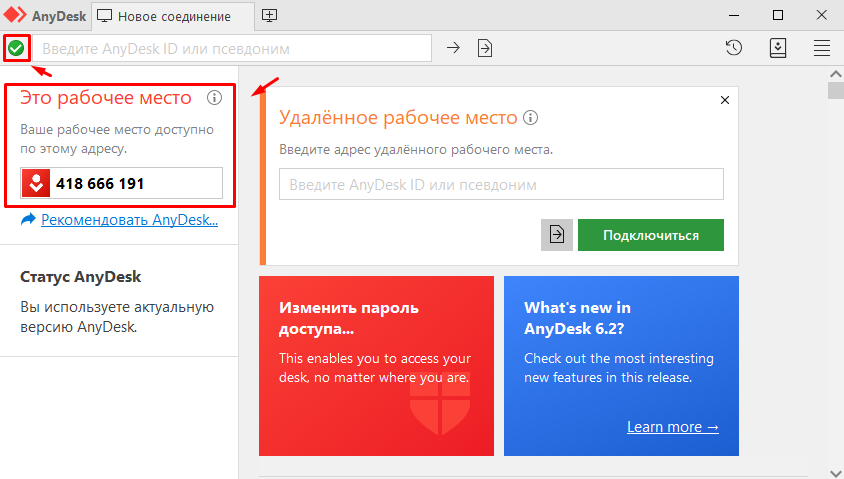The image size is (844, 479).
Task: Click the remote desk address input field
Action: 500,185
